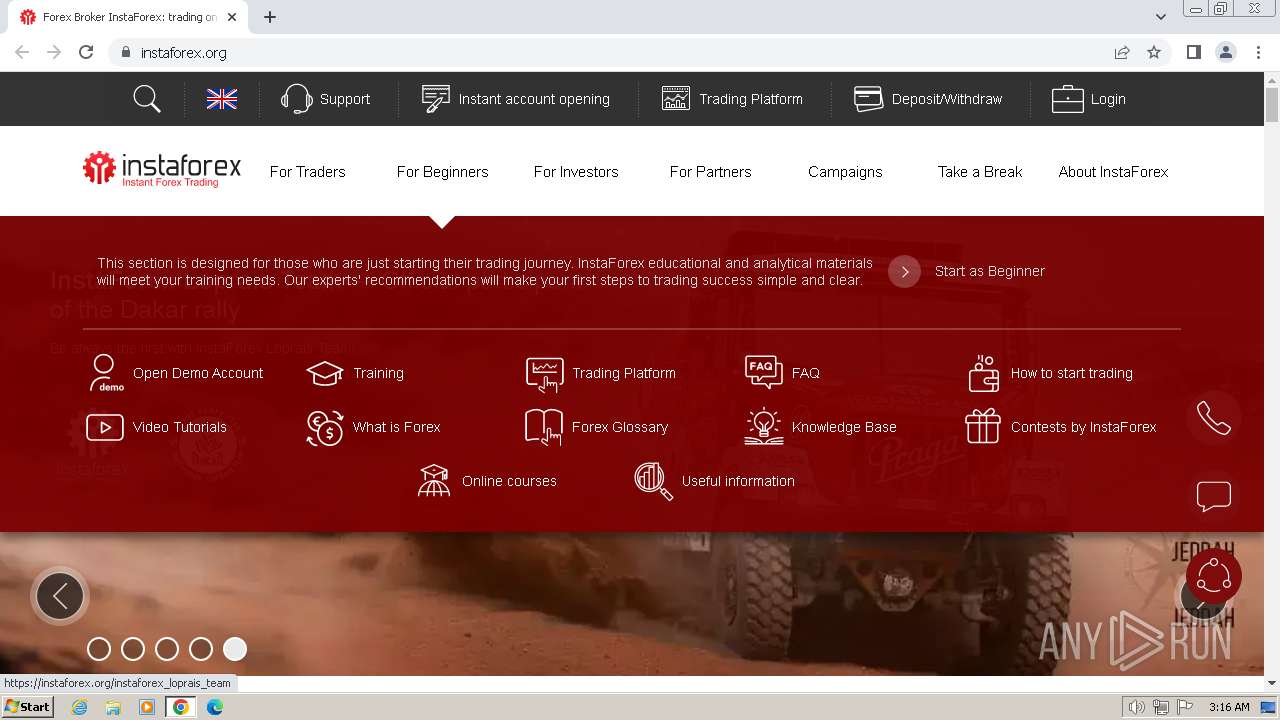Click the Video Tutorials play icon
Image resolution: width=1280 pixels, height=720 pixels.
(x=105, y=427)
